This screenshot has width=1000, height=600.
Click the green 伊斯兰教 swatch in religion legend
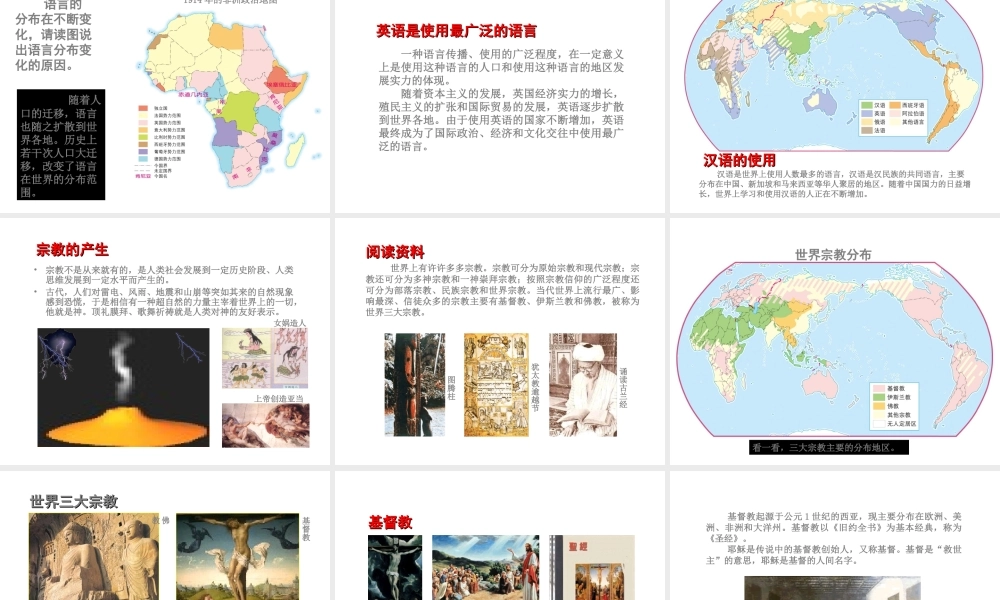point(878,397)
